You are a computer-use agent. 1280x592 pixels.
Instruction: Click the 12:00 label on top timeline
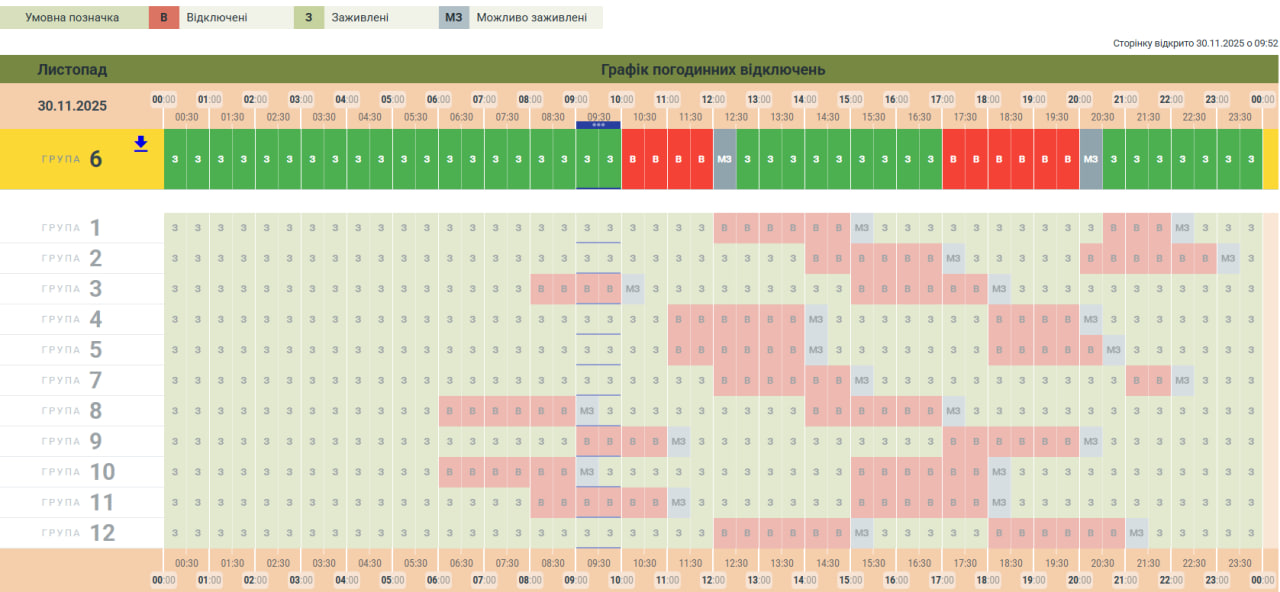713,99
